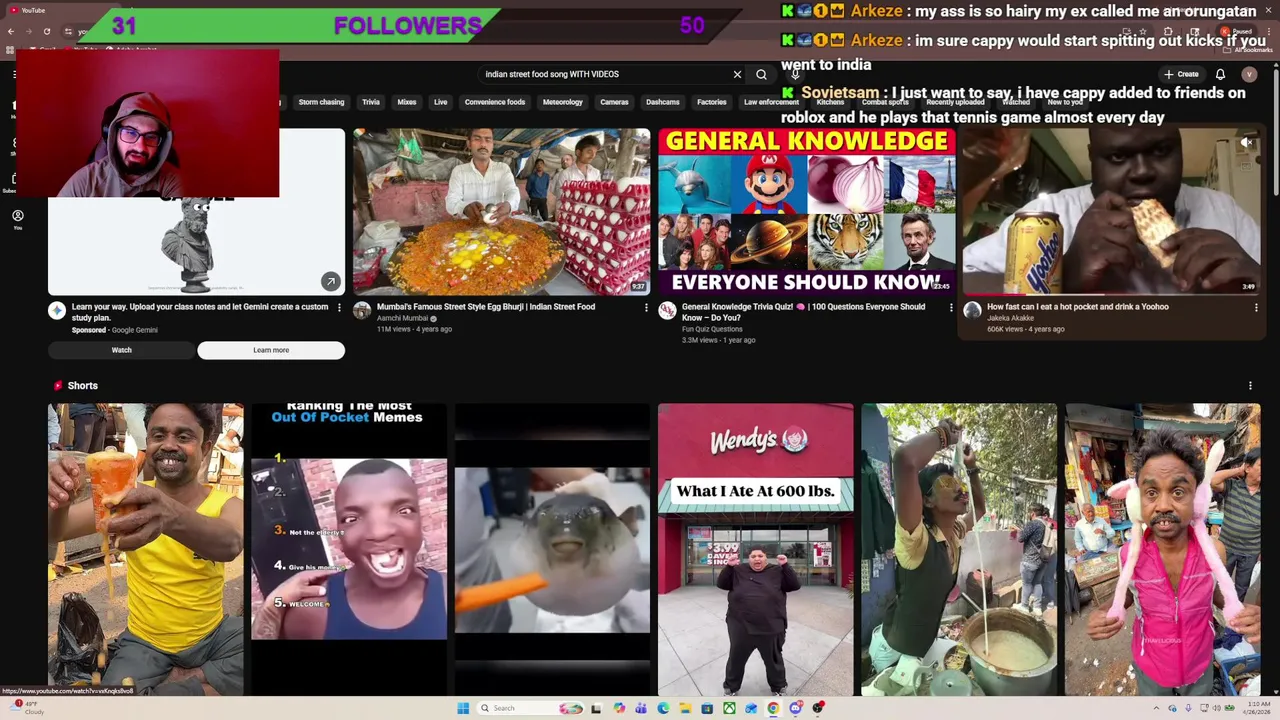Click the YouTube search magnifier button
Viewport: 1280px width, 720px height.
coord(761,74)
